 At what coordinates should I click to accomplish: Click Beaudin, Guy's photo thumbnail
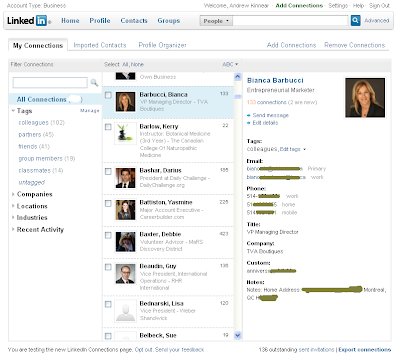(125, 274)
